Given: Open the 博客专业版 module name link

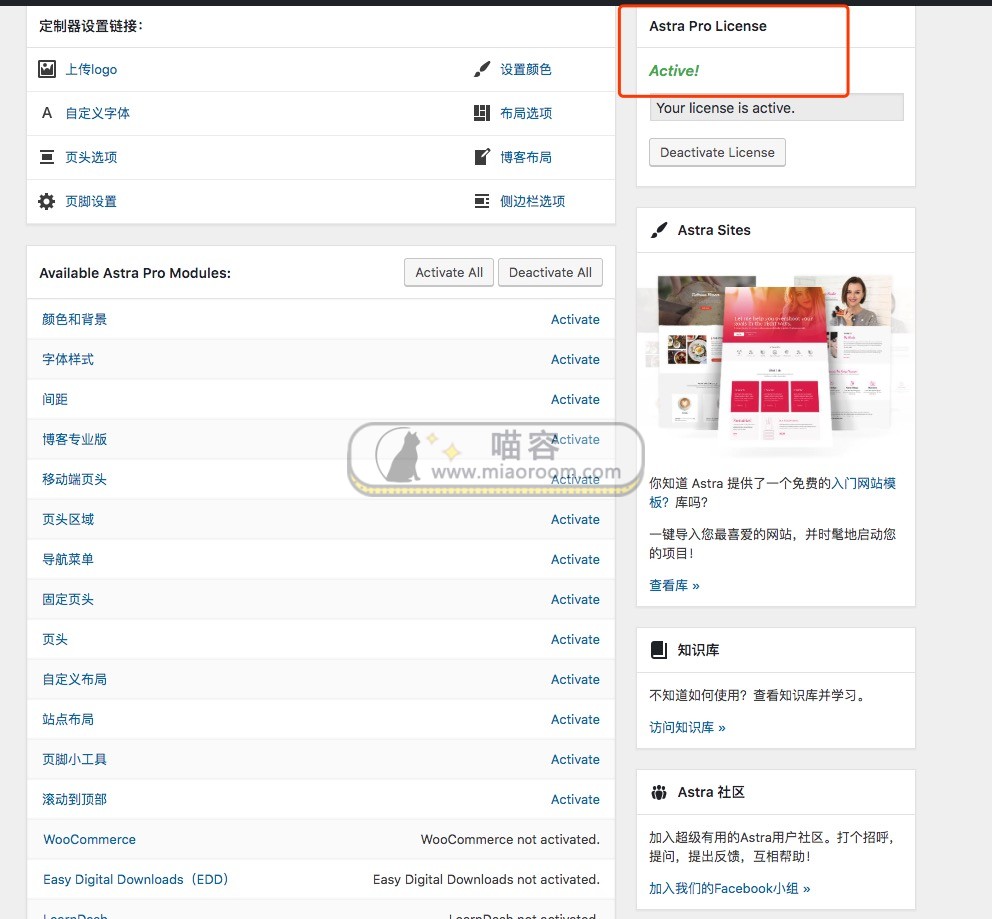Looking at the screenshot, I should (75, 439).
